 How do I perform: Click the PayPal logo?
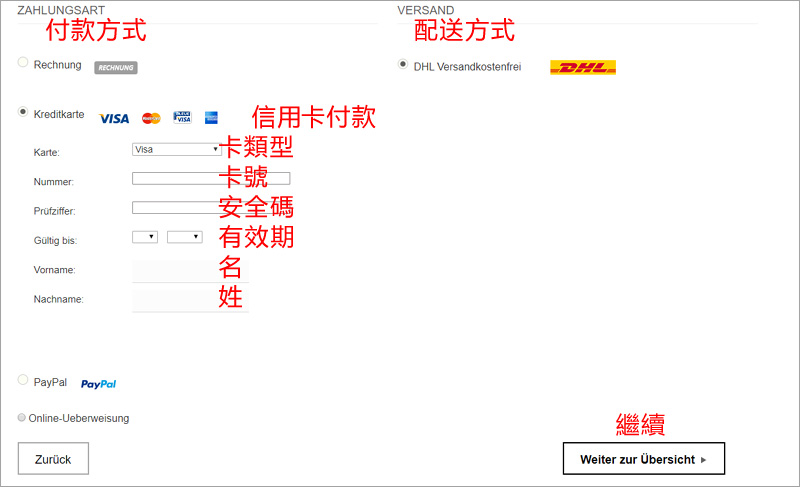[x=98, y=384]
